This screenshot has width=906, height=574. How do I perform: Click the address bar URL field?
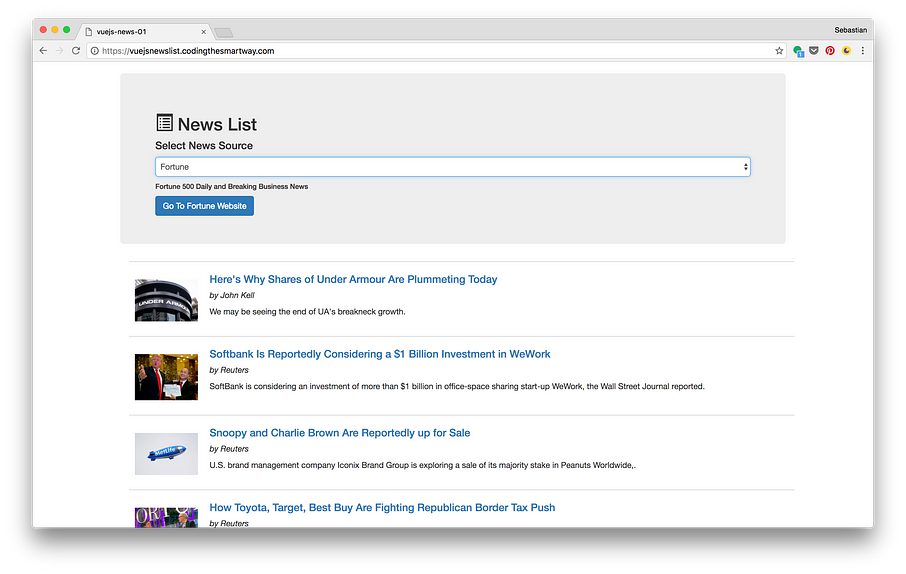tap(430, 51)
